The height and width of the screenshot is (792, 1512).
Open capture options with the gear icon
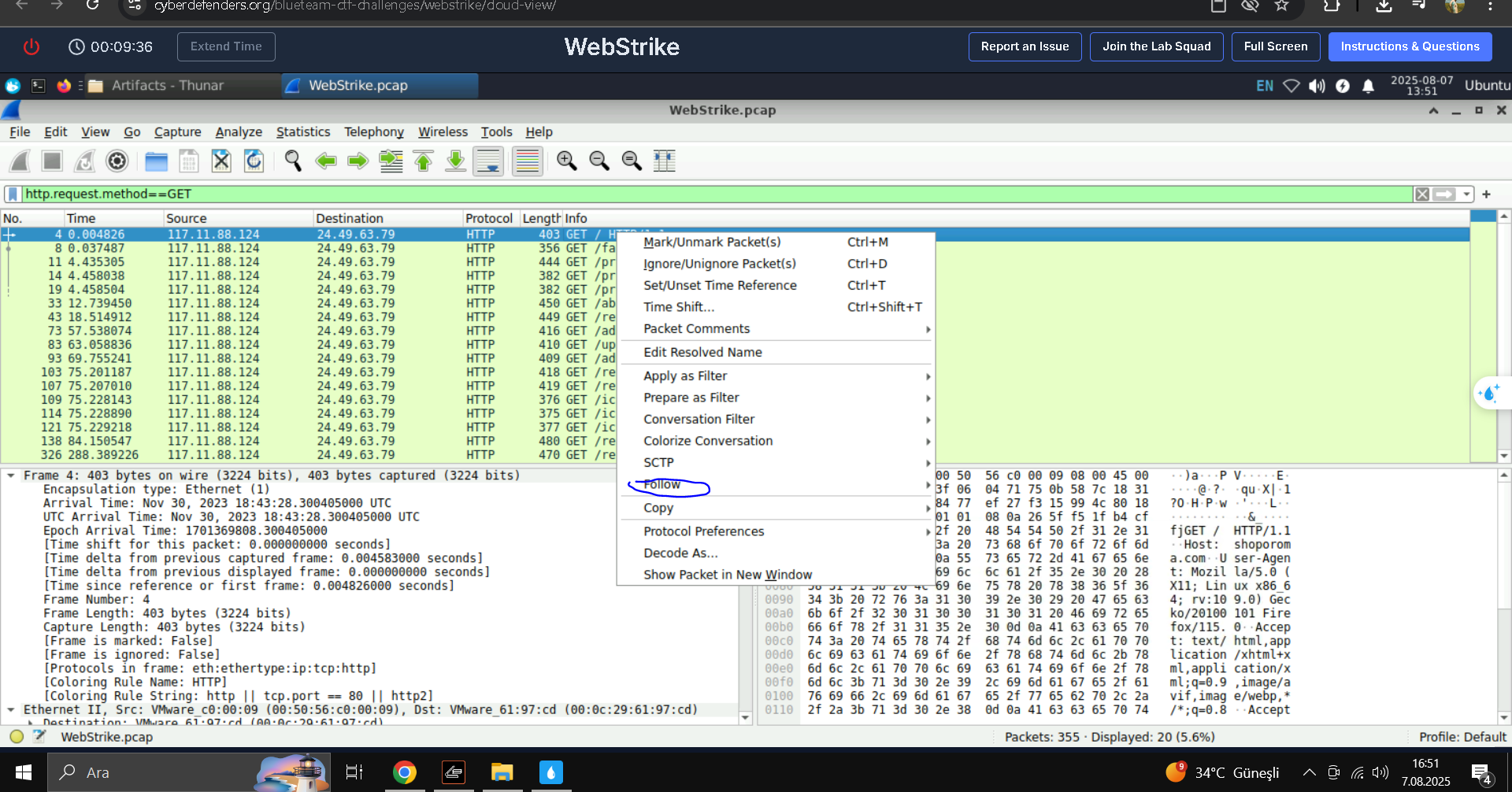click(x=117, y=161)
